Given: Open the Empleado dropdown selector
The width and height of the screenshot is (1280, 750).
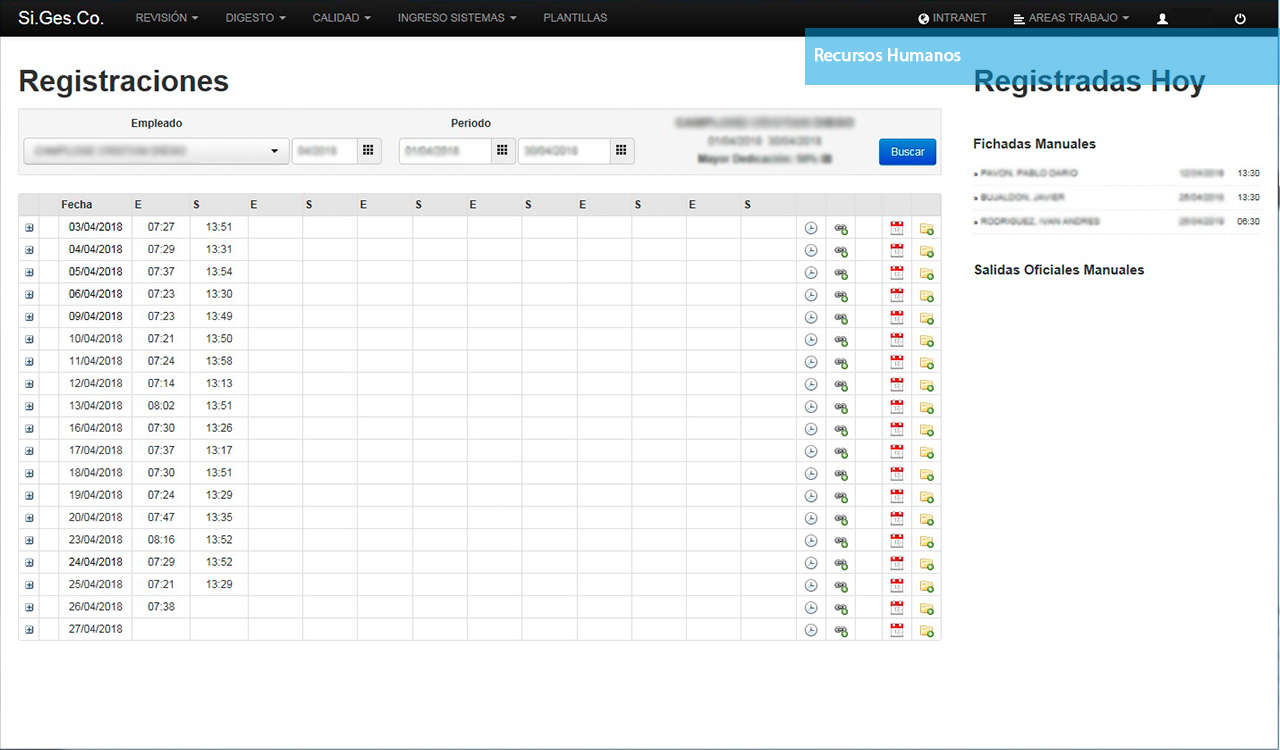Looking at the screenshot, I should tap(156, 151).
